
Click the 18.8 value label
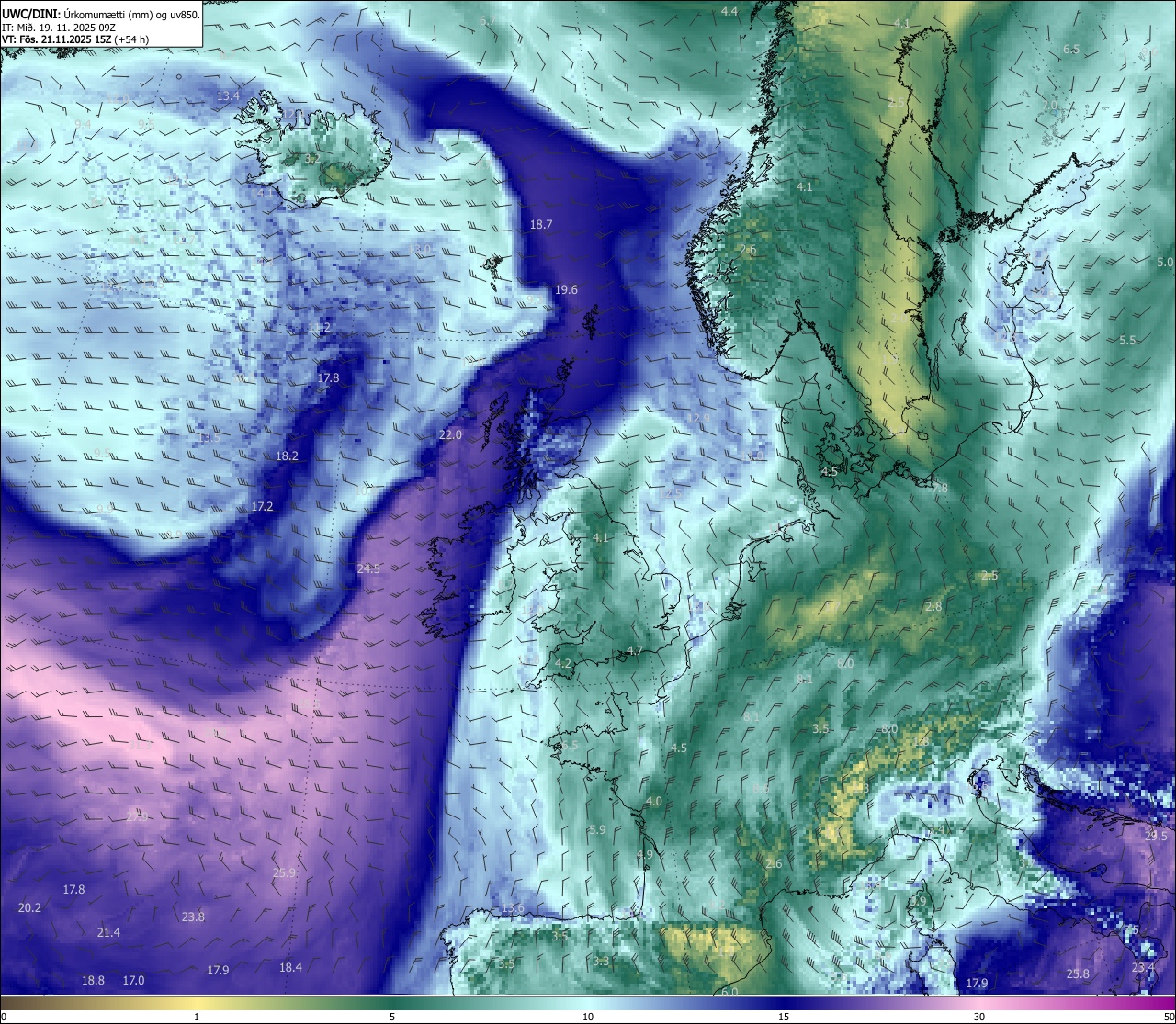pyautogui.click(x=93, y=981)
